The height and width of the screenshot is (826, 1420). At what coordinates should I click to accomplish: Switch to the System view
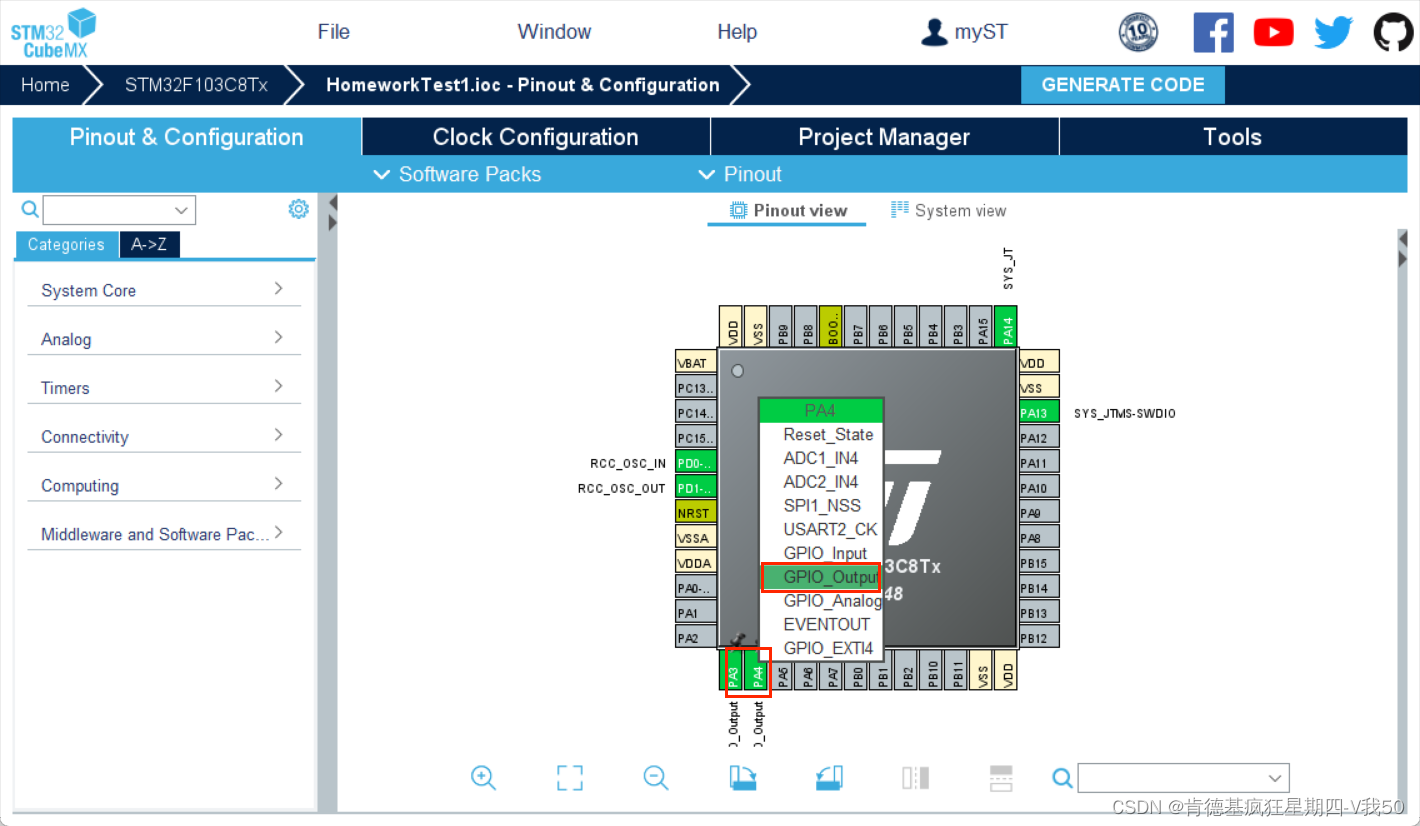948,210
